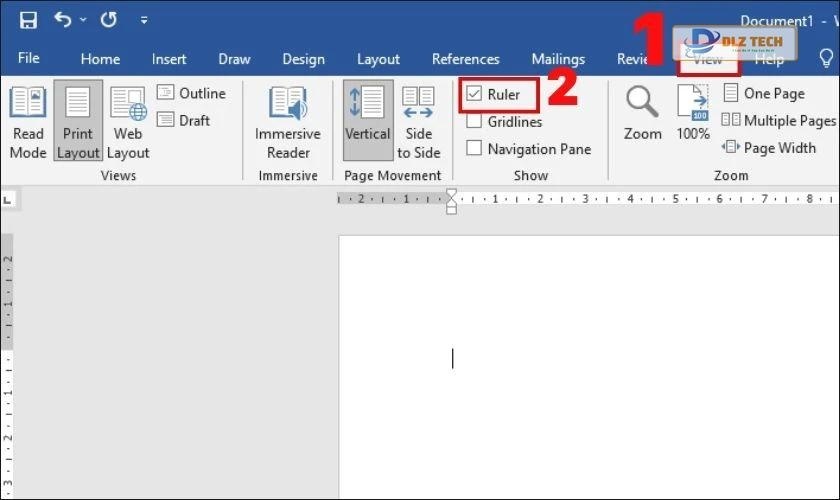Switch to the Home tab
Image resolution: width=840 pixels, height=500 pixels.
coord(100,59)
